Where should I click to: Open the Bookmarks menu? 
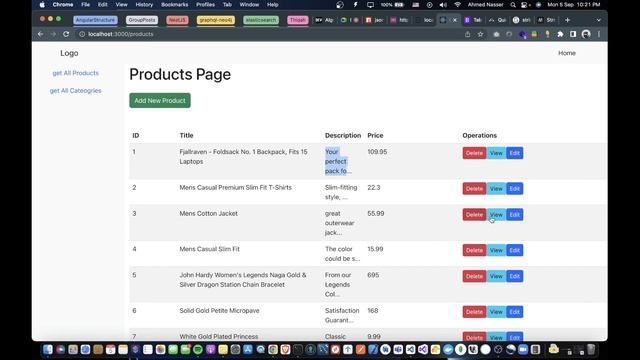(x=174, y=4)
